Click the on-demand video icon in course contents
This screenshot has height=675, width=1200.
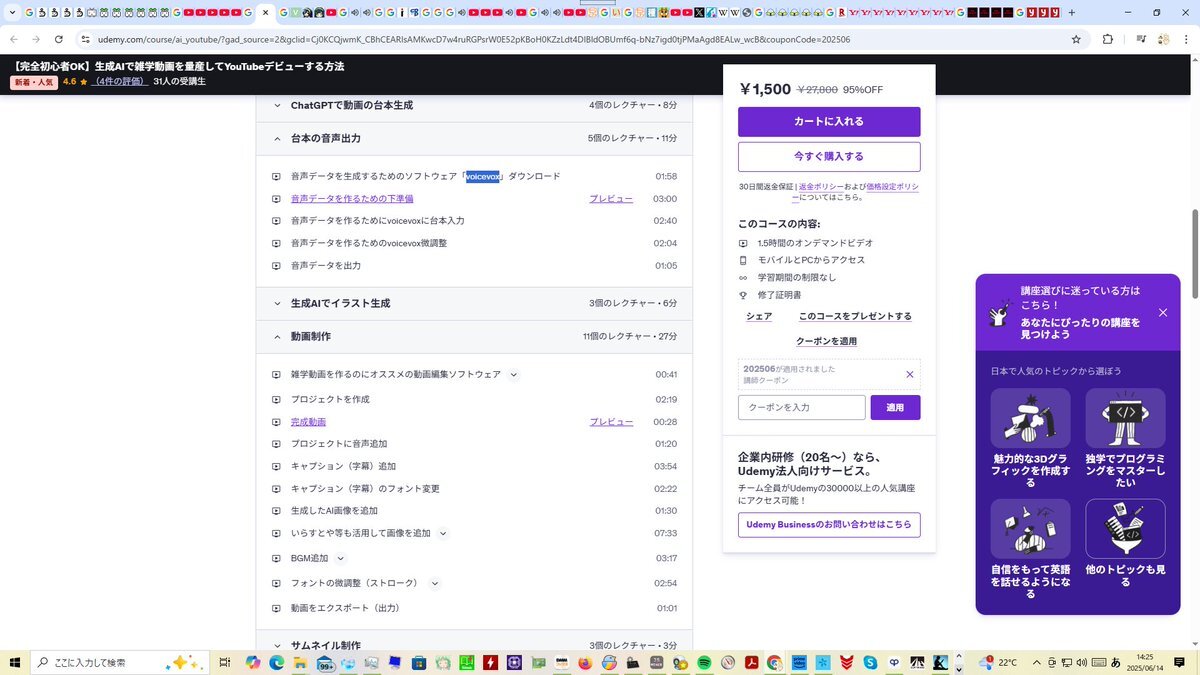click(x=743, y=243)
